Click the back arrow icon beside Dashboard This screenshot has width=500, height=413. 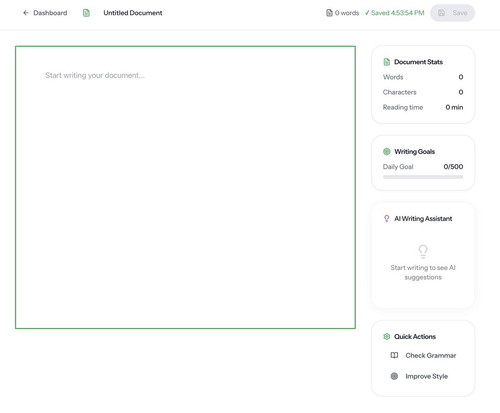(26, 13)
